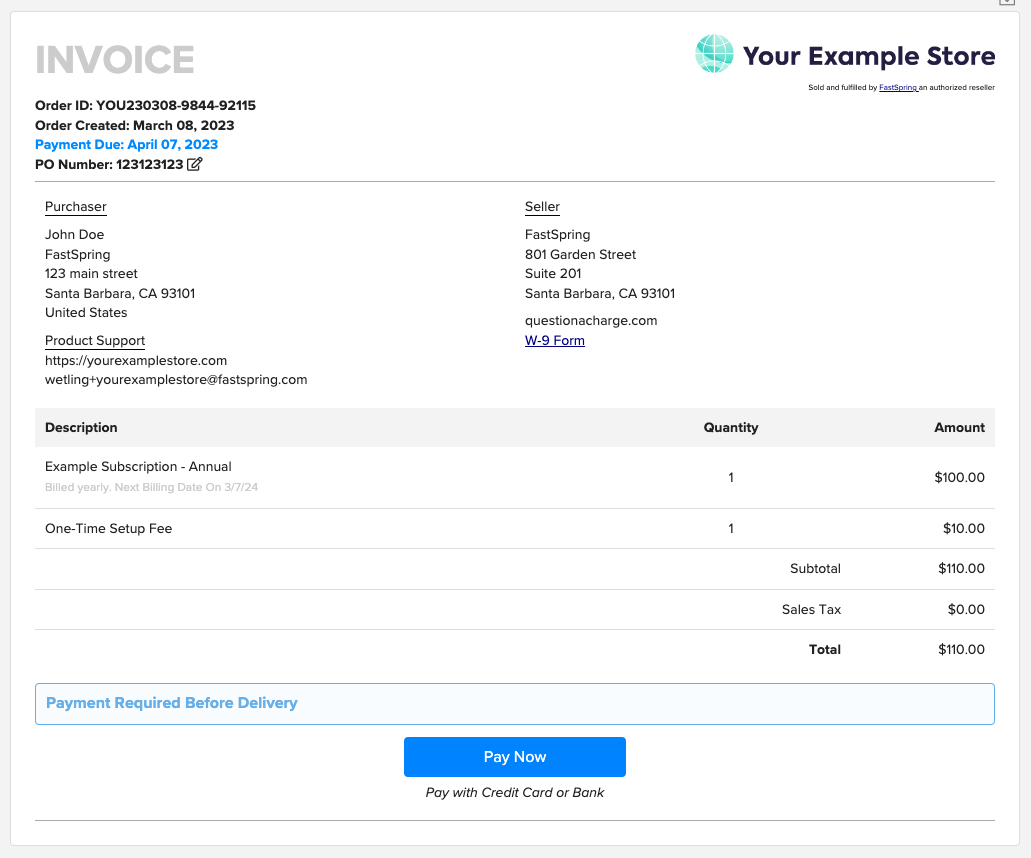Select the Seller section heading
Viewport: 1031px width, 858px height.
[x=542, y=207]
